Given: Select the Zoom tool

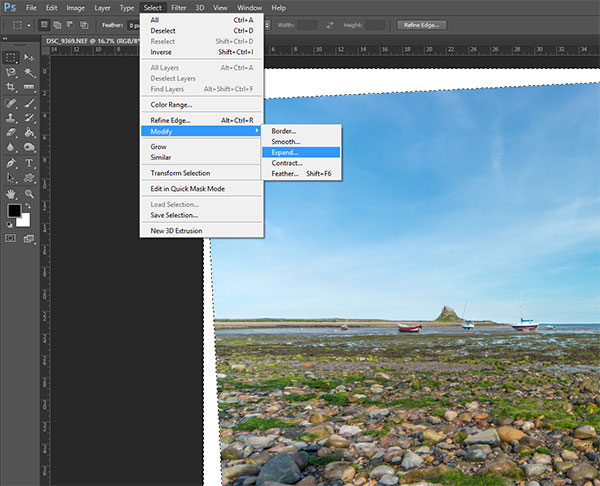Looking at the screenshot, I should coord(29,194).
